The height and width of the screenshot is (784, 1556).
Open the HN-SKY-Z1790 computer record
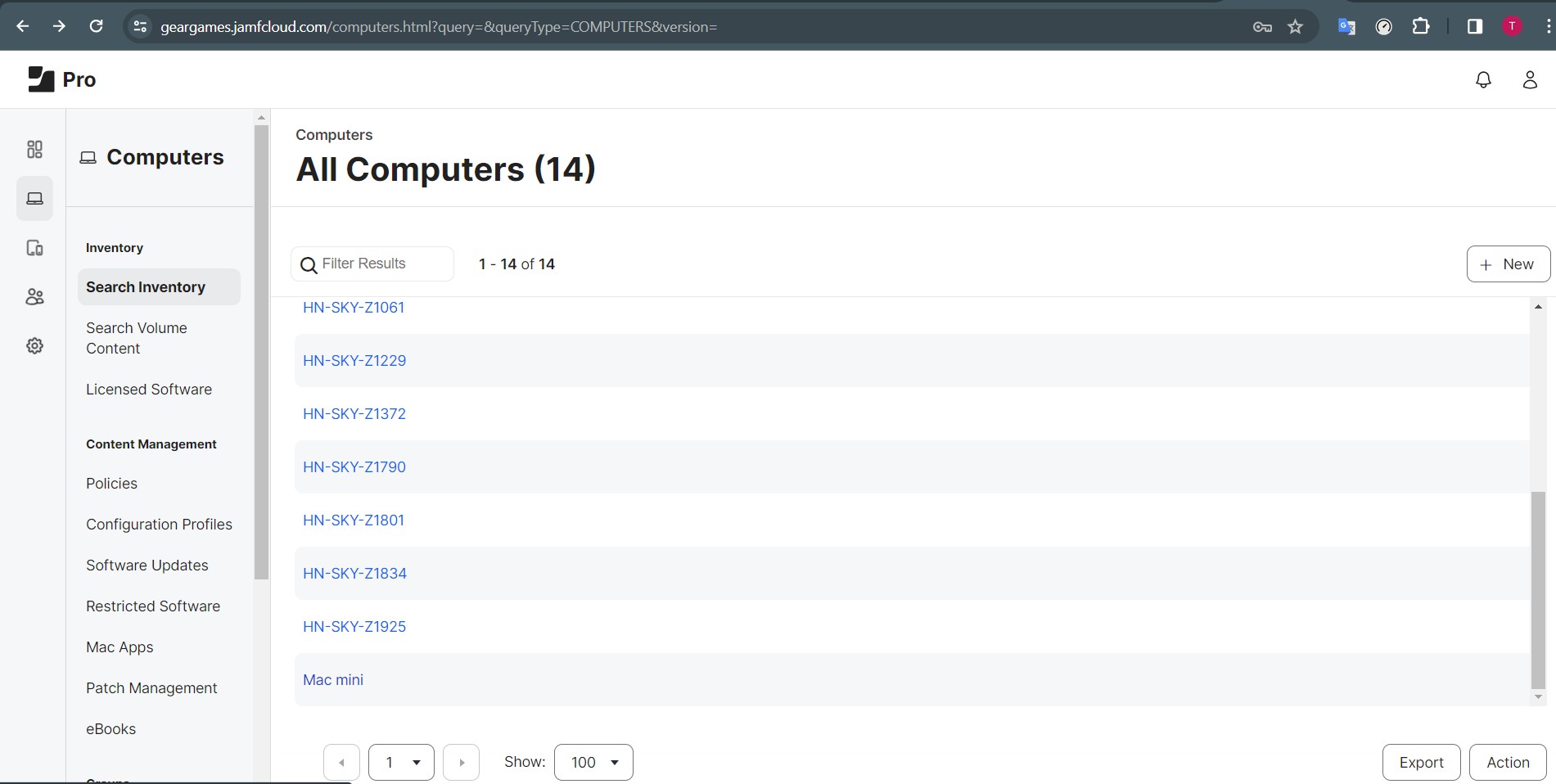point(354,467)
